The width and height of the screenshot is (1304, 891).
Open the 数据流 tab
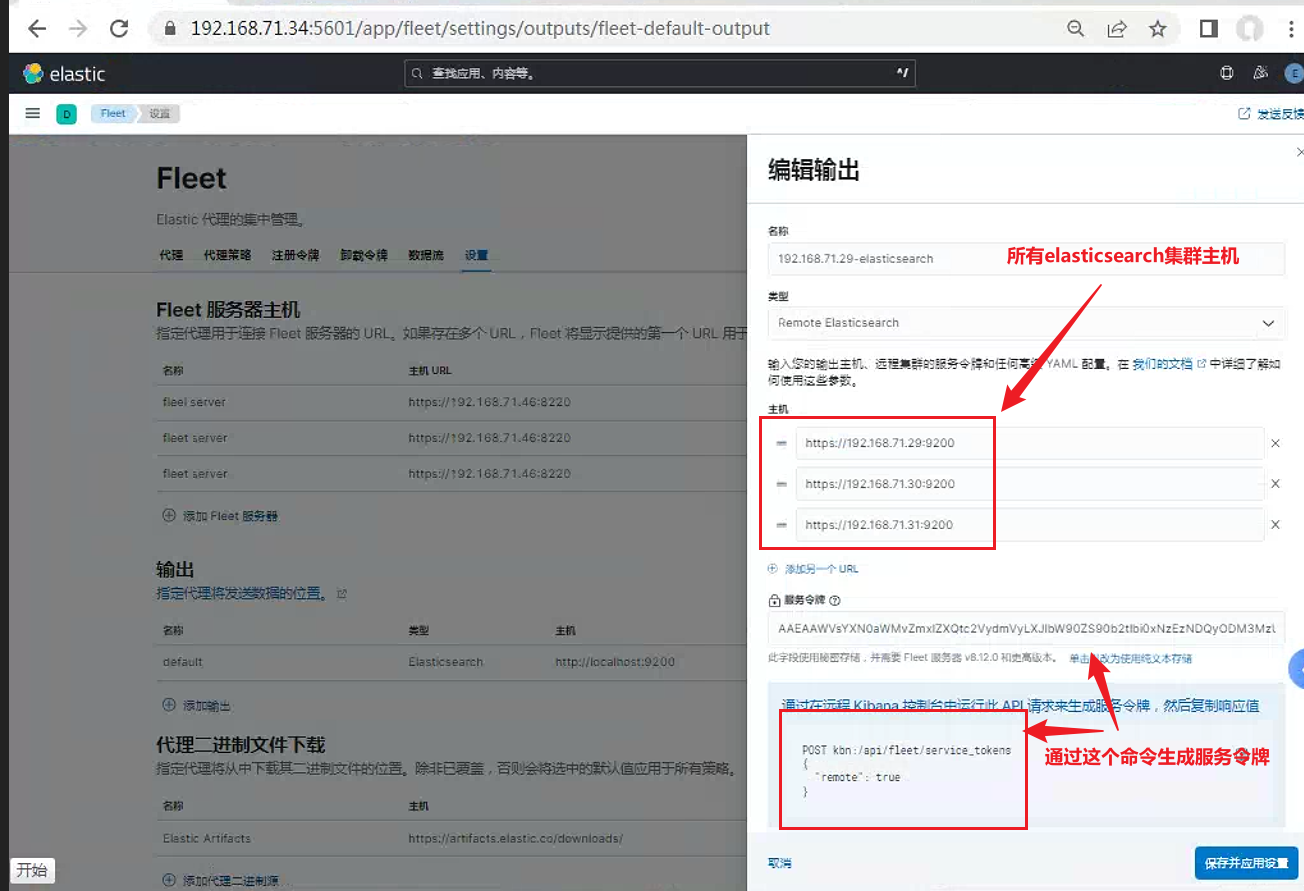click(426, 255)
